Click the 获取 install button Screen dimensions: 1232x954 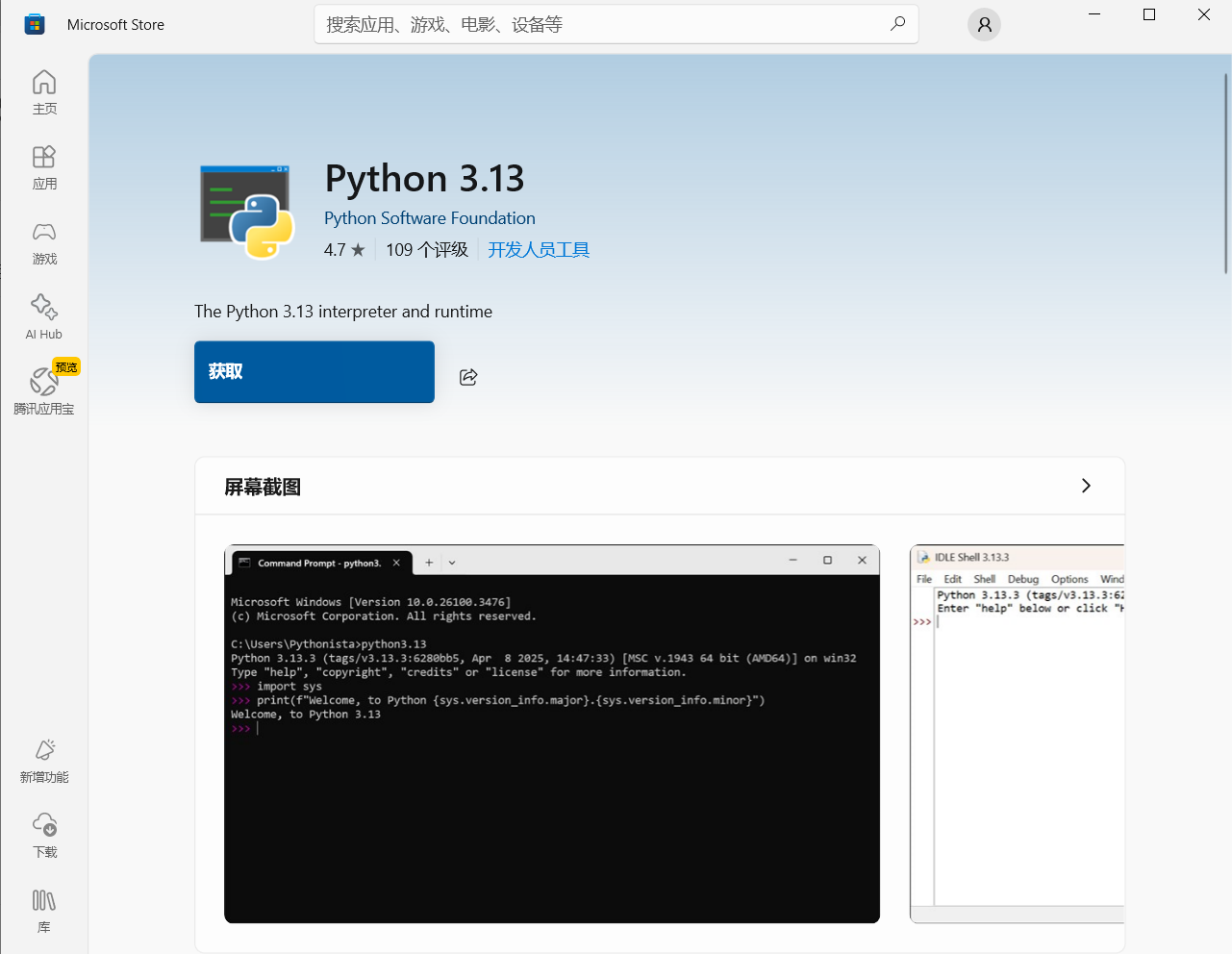tap(314, 371)
